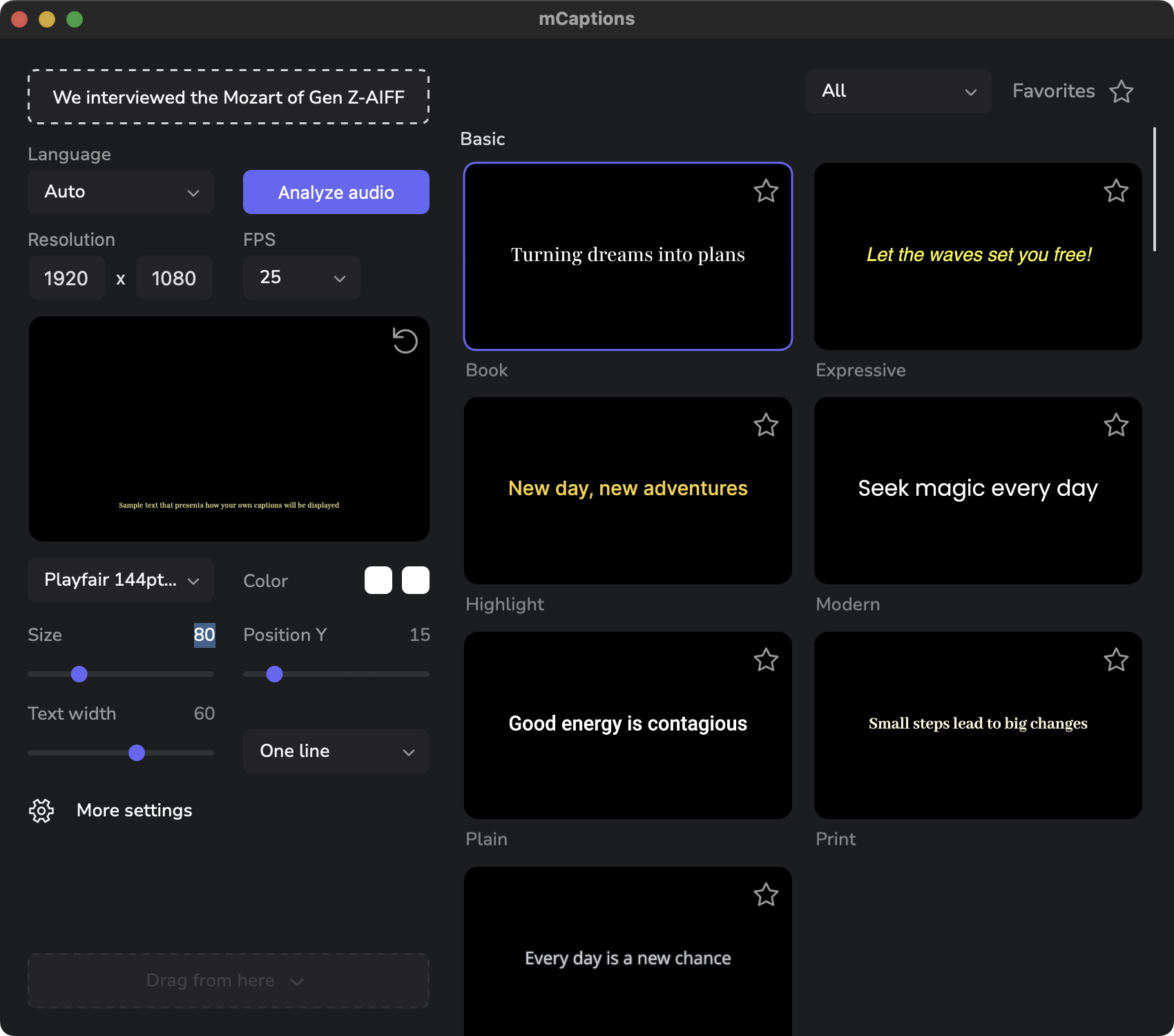Click the Text width slider handle

137,753
